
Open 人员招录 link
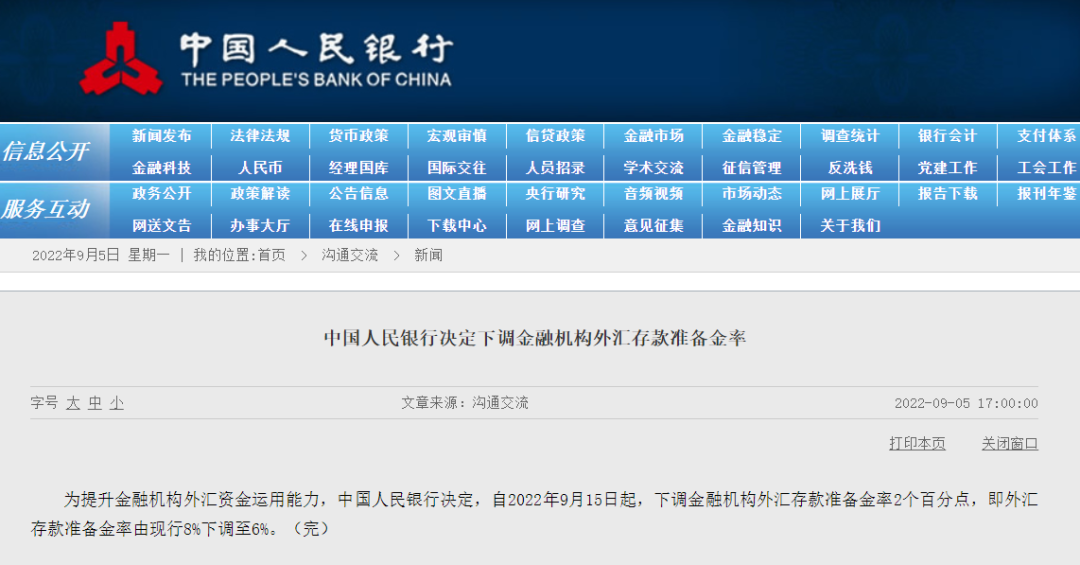[x=555, y=167]
